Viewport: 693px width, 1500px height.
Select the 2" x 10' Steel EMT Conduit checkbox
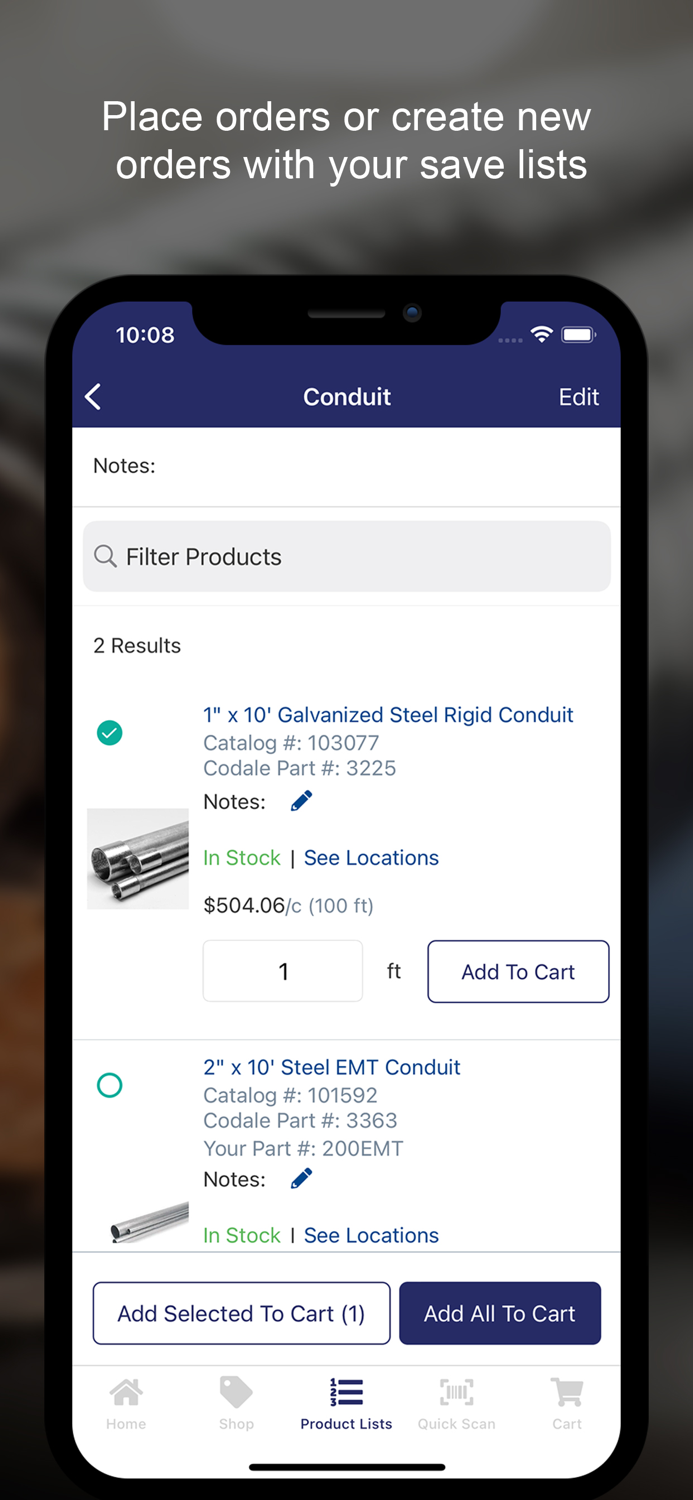[110, 1085]
